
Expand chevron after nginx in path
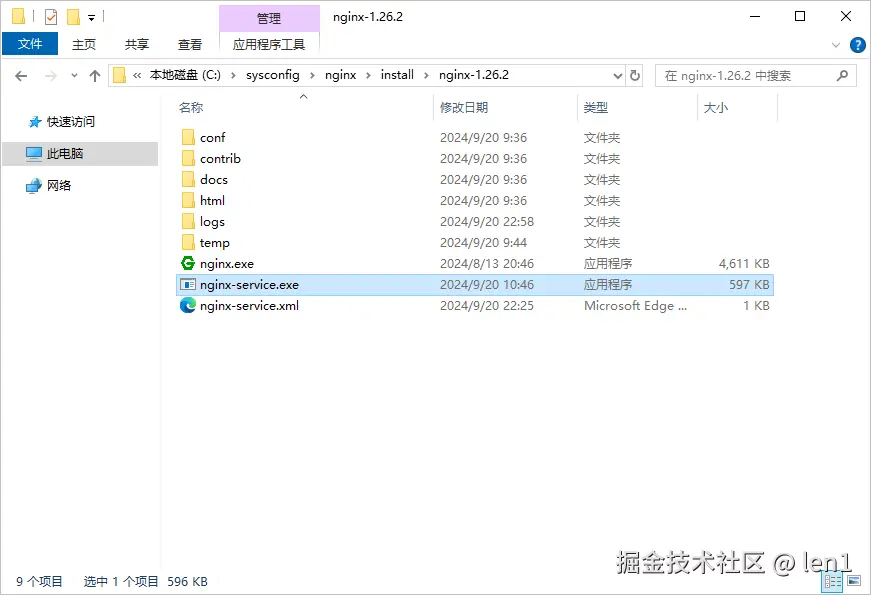[x=368, y=76]
